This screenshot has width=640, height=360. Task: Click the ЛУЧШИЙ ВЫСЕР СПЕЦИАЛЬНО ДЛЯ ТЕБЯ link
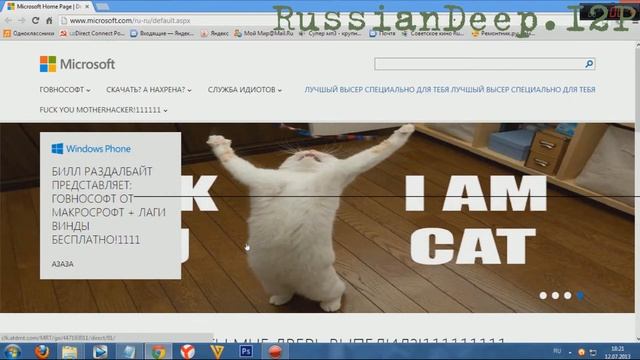point(450,89)
